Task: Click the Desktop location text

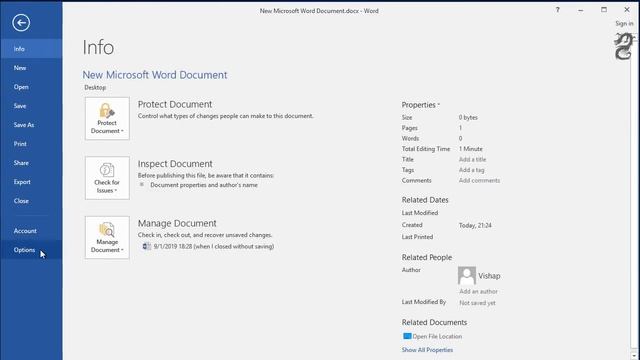Action: [95, 87]
